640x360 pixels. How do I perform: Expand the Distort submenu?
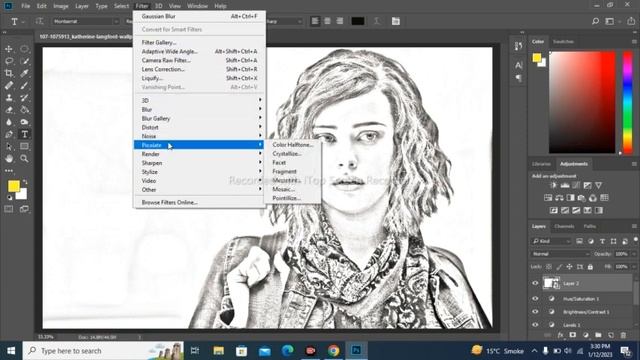[x=199, y=127]
